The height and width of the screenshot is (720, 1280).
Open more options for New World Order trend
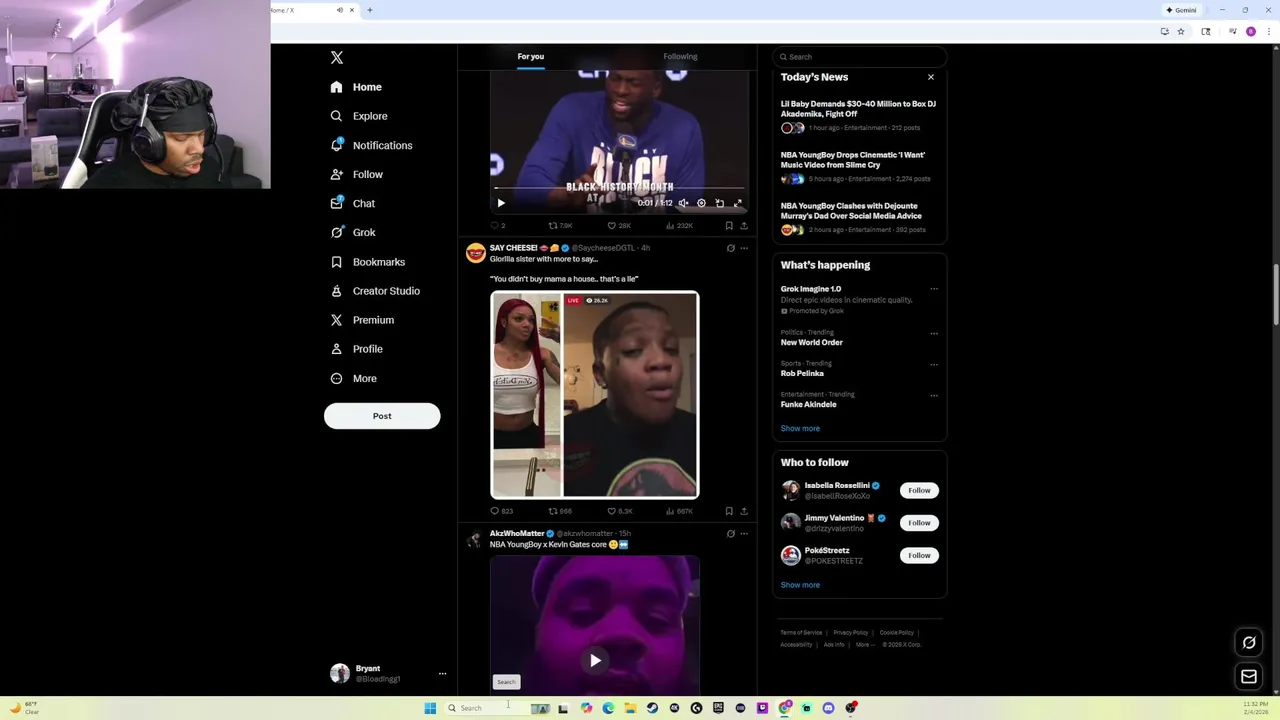[934, 333]
